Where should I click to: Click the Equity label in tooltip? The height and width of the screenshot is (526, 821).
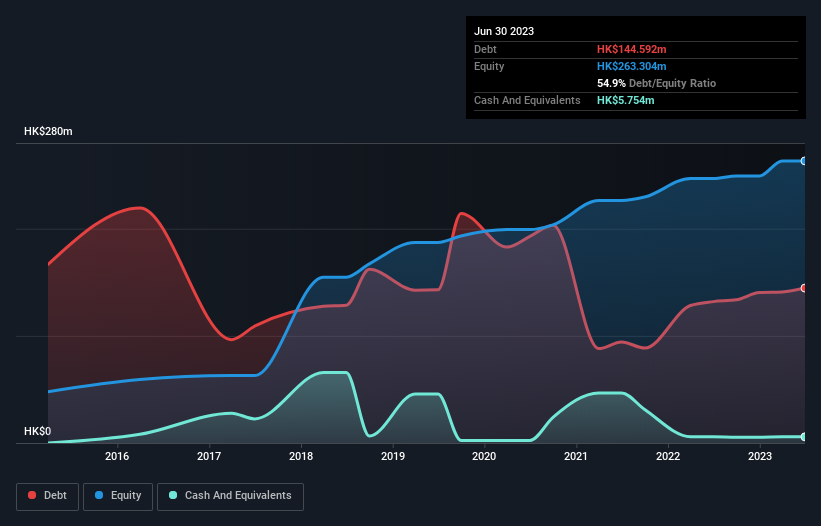pos(489,66)
